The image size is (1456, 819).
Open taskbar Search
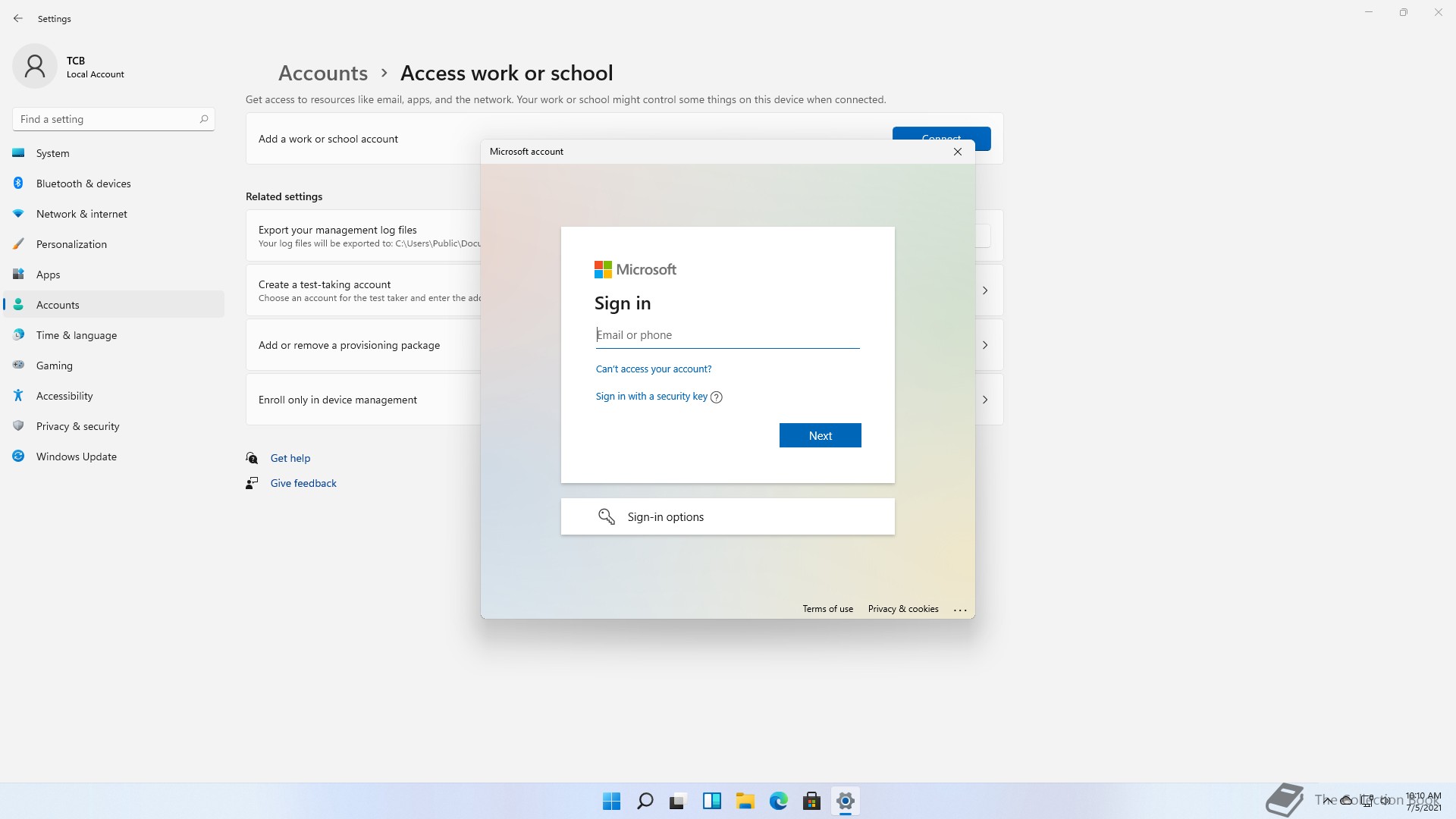coord(645,801)
